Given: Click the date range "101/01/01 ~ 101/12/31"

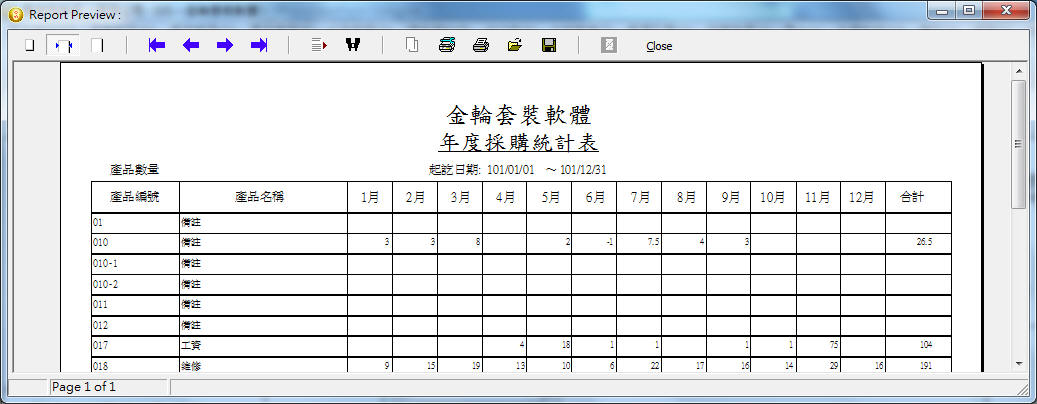Looking at the screenshot, I should (x=547, y=170).
